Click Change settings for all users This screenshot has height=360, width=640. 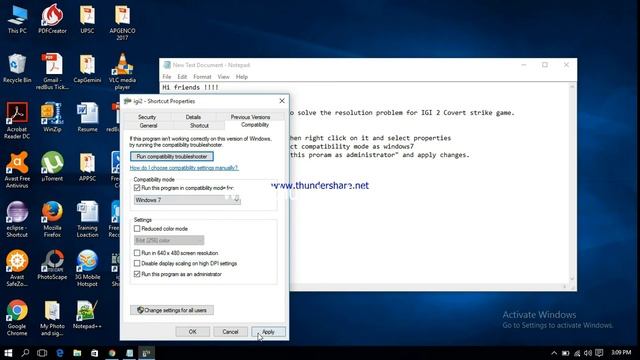click(x=172, y=310)
